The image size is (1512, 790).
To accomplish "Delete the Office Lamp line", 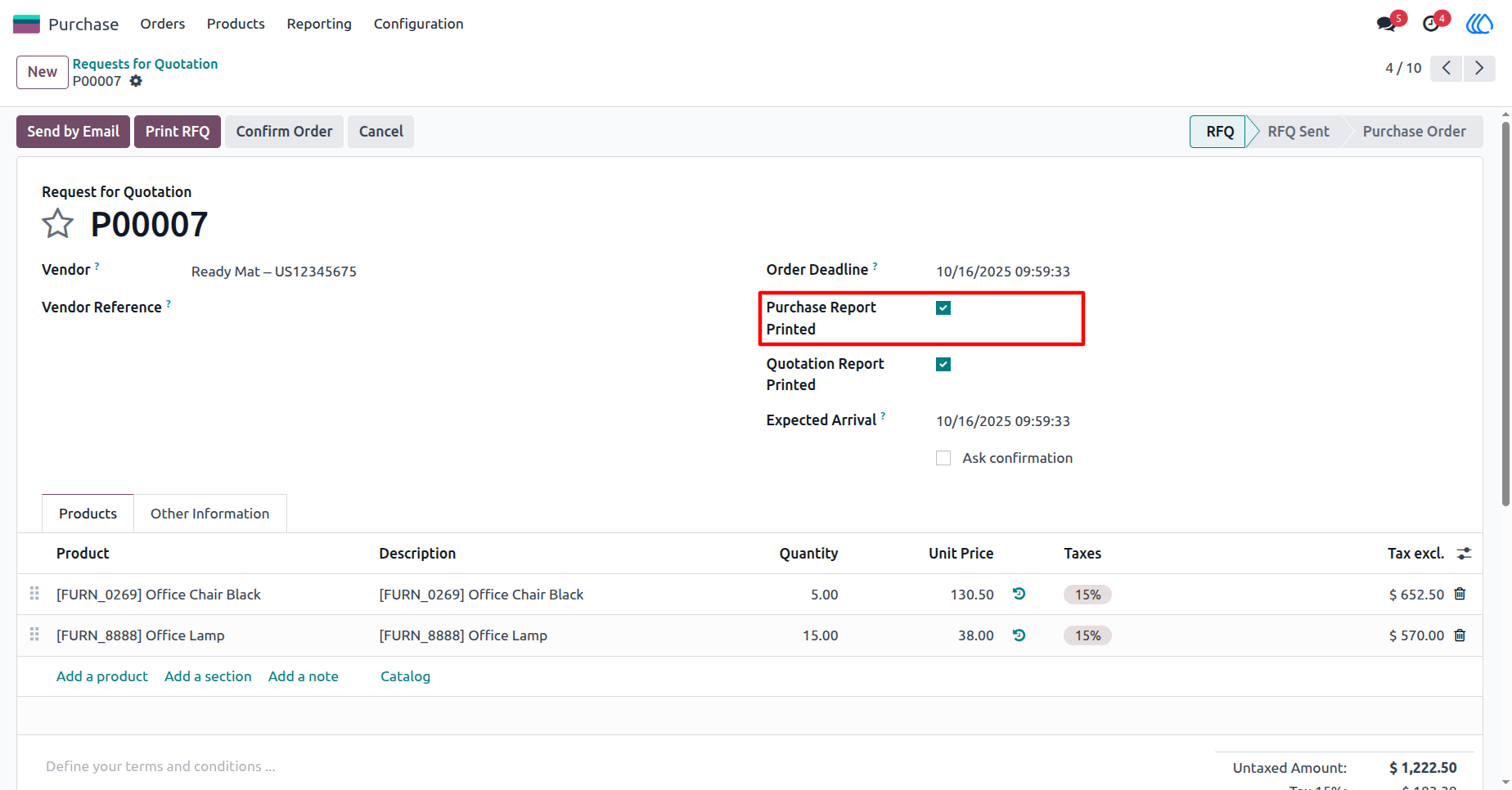I will click(1460, 635).
